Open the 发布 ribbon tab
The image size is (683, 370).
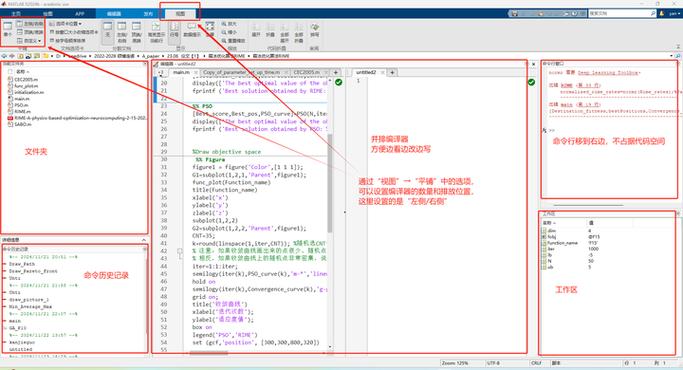pyautogui.click(x=148, y=14)
